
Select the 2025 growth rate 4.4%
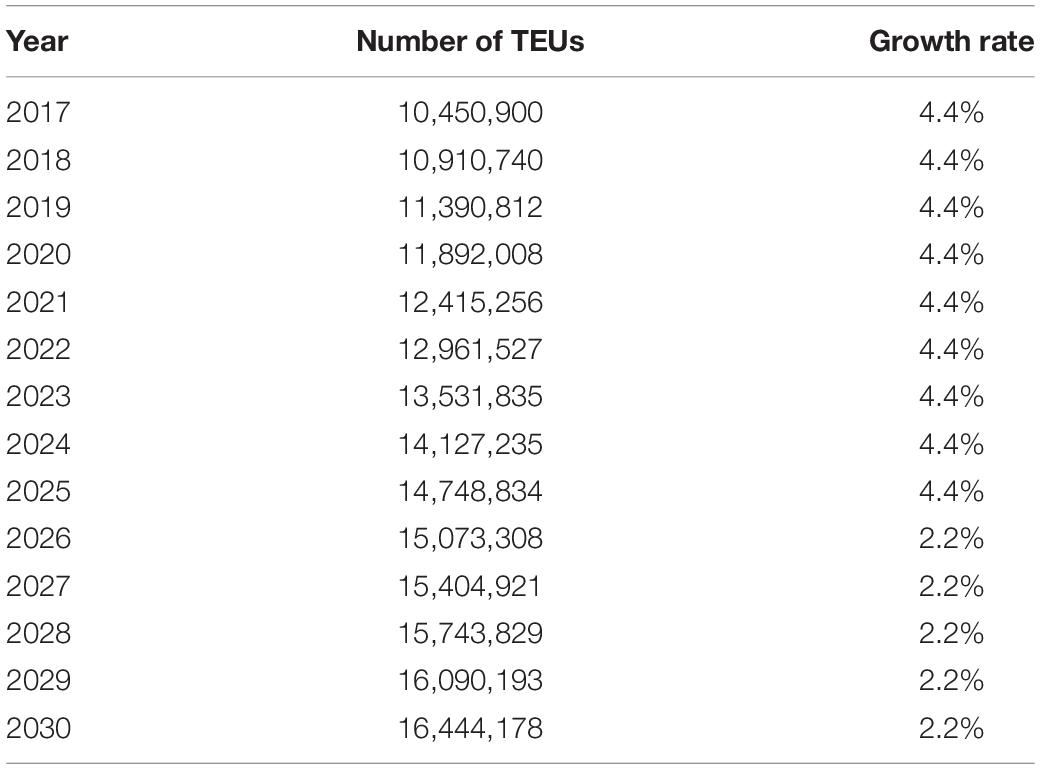click(951, 491)
